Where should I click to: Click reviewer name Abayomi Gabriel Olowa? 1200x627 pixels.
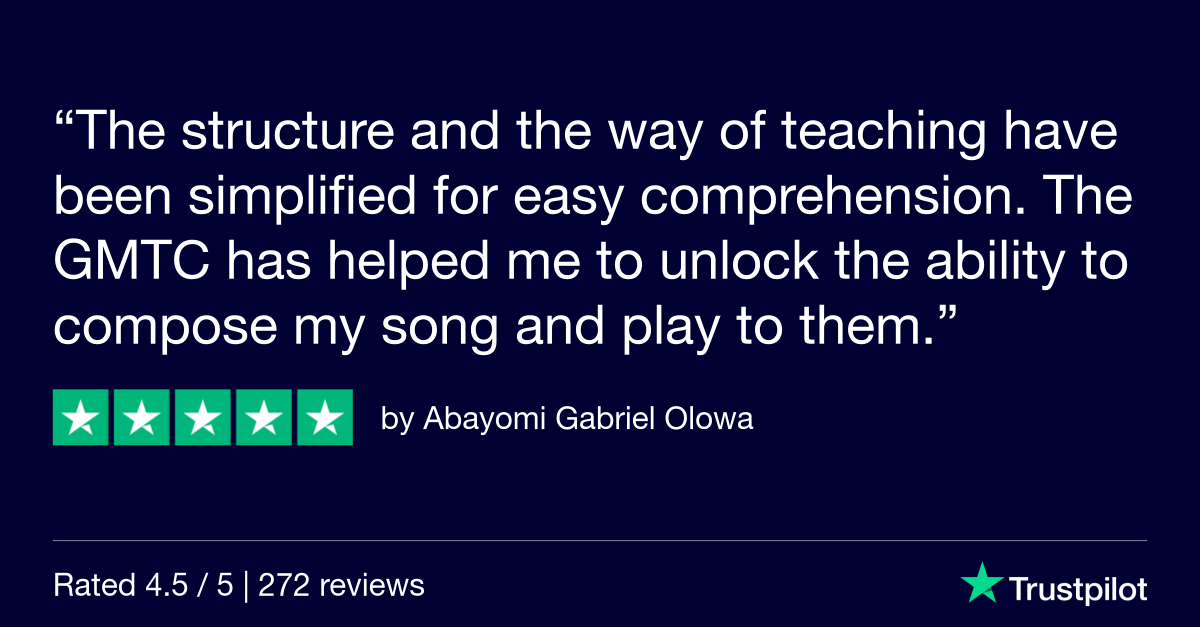click(588, 419)
